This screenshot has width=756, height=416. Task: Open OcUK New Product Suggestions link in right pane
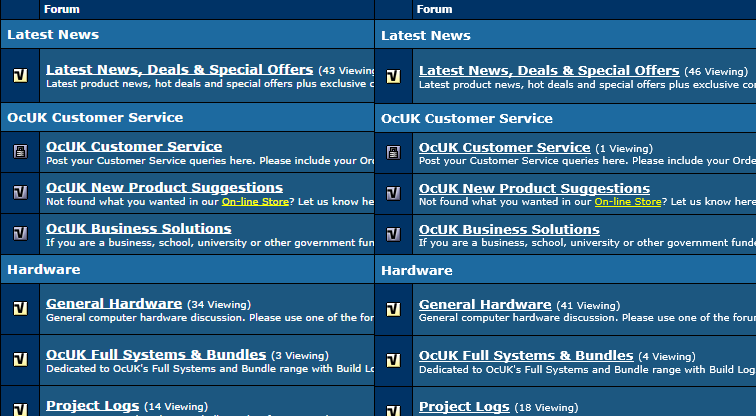tap(534, 188)
